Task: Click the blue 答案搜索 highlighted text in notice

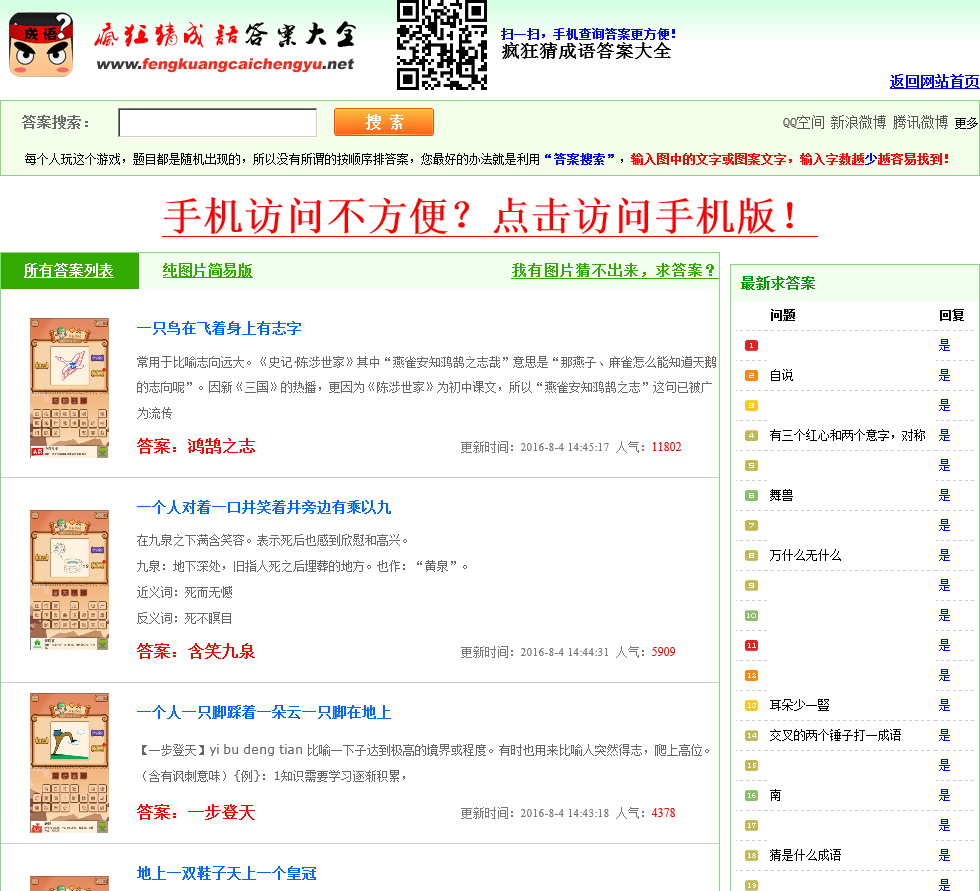Action: 579,159
